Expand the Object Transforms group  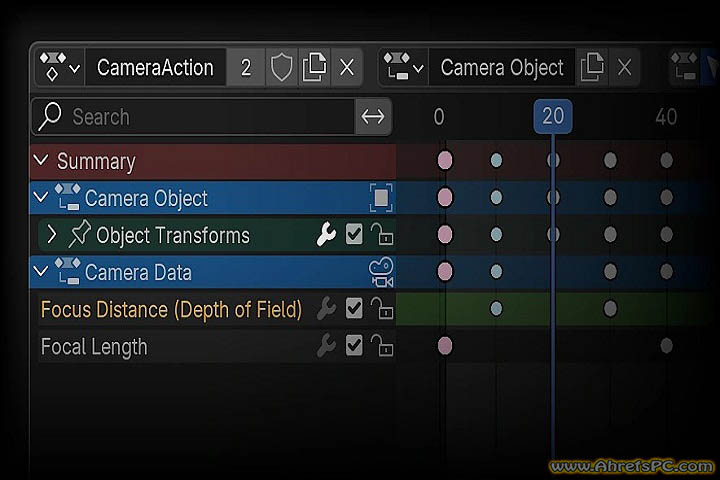tap(52, 235)
